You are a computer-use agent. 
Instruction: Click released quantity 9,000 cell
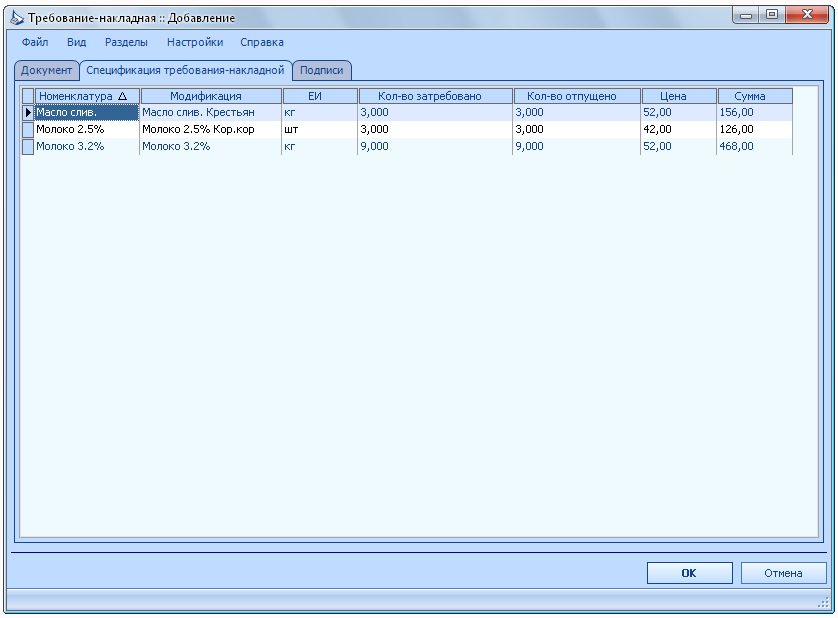click(x=577, y=146)
